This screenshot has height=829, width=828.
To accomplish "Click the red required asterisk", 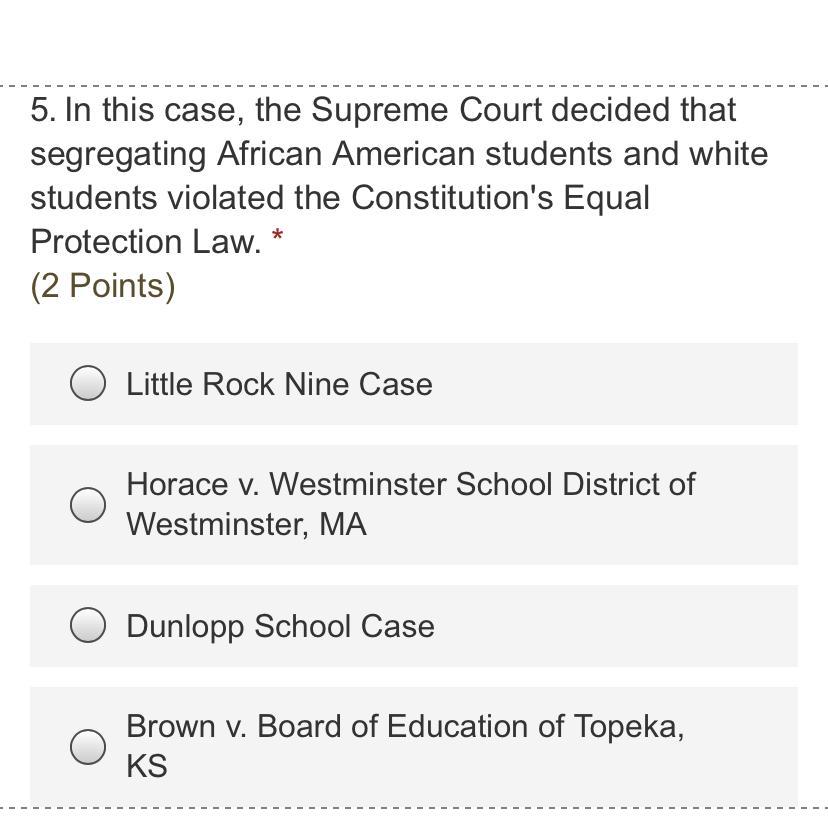I will (x=277, y=237).
